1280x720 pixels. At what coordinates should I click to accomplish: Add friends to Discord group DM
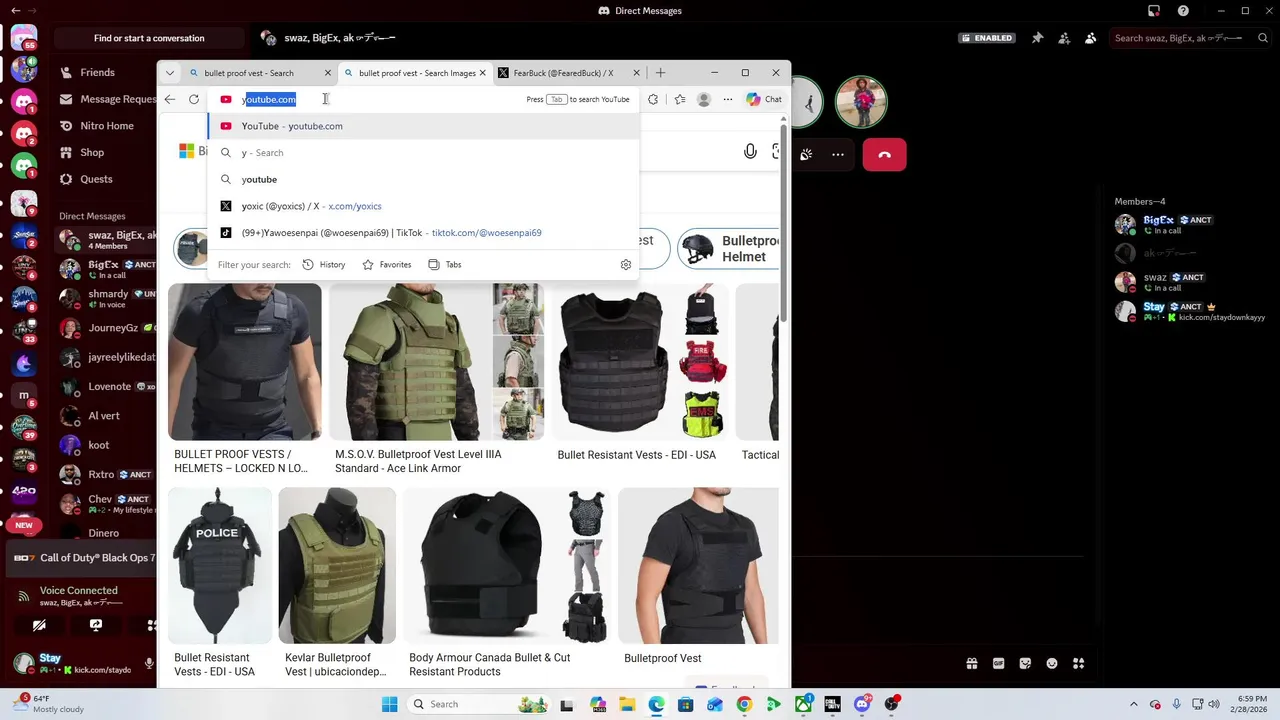tap(1064, 38)
